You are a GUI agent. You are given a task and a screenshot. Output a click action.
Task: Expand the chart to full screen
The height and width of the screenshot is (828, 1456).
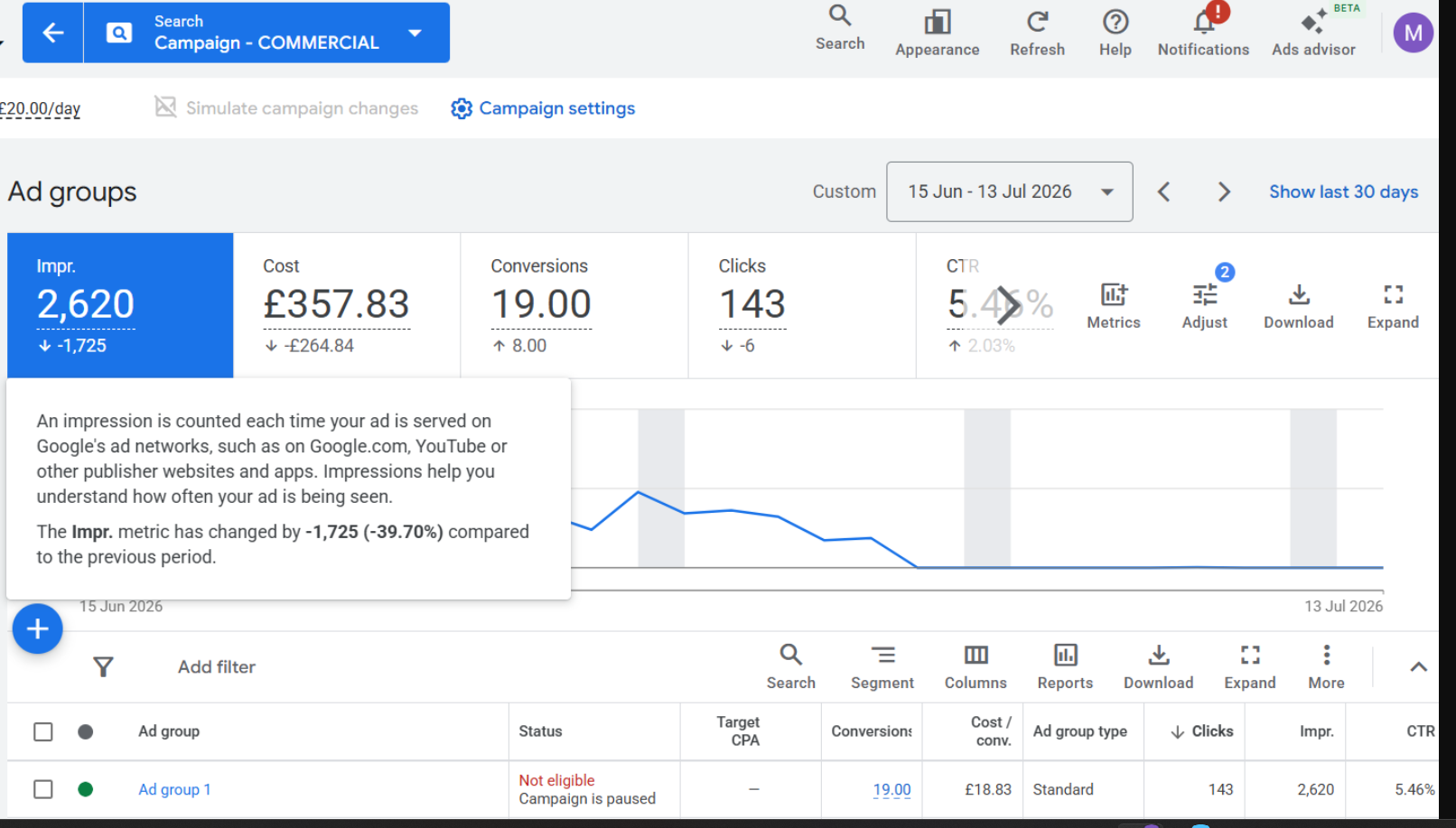tap(1393, 305)
